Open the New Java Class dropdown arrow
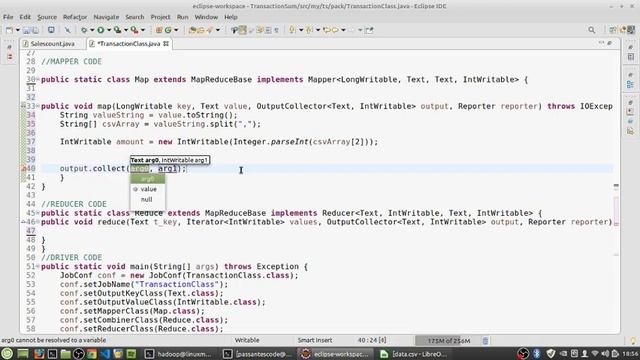Screen dimensions: 640x360 click(176, 30)
